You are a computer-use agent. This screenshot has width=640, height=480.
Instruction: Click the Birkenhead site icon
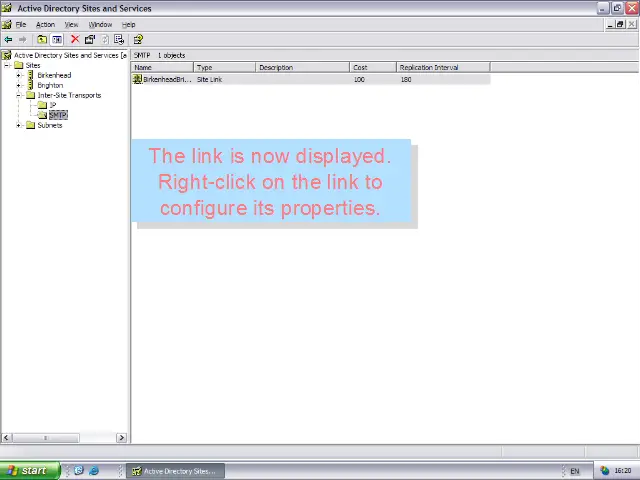pos(30,75)
